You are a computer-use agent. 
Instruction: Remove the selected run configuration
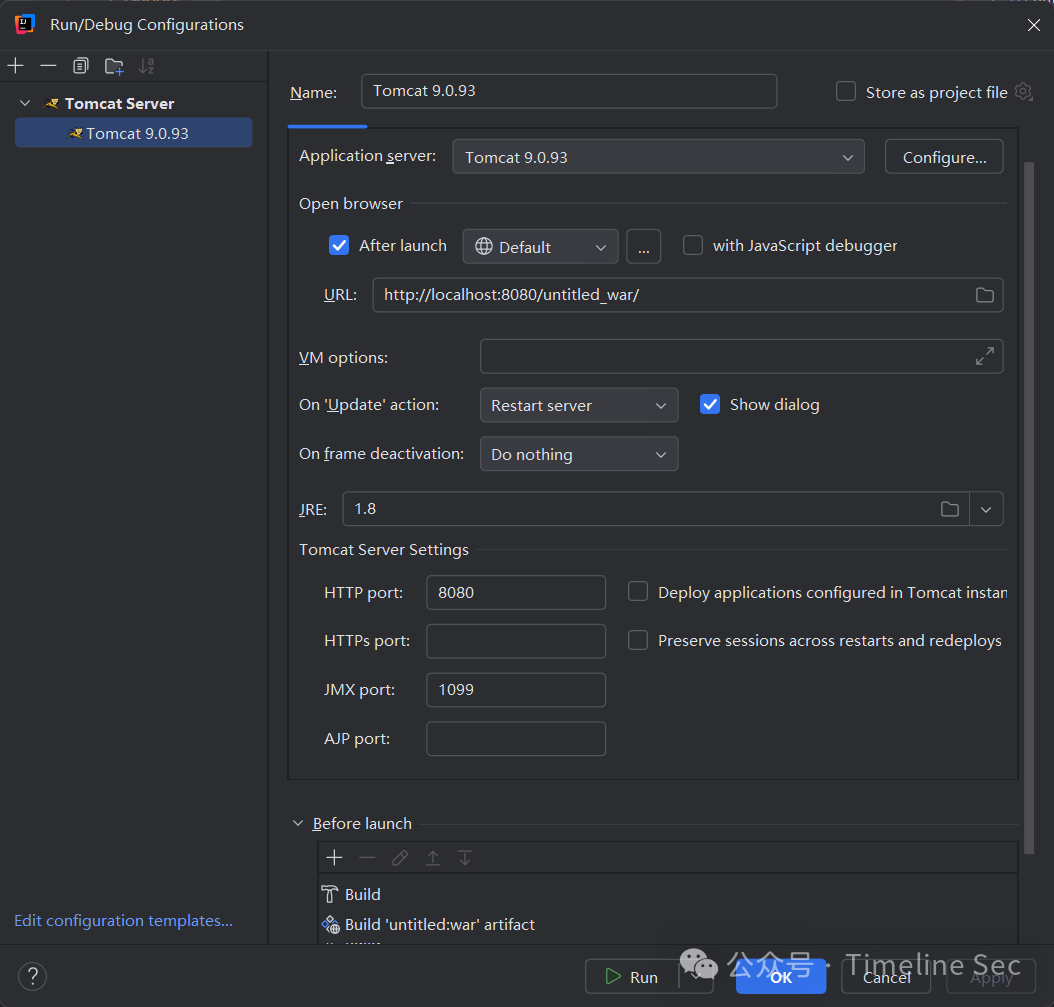48,66
